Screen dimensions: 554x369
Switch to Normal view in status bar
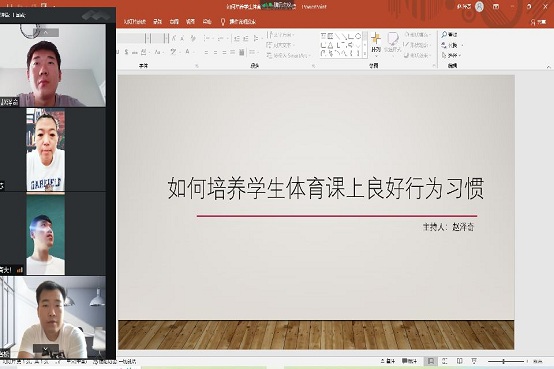click(x=431, y=361)
